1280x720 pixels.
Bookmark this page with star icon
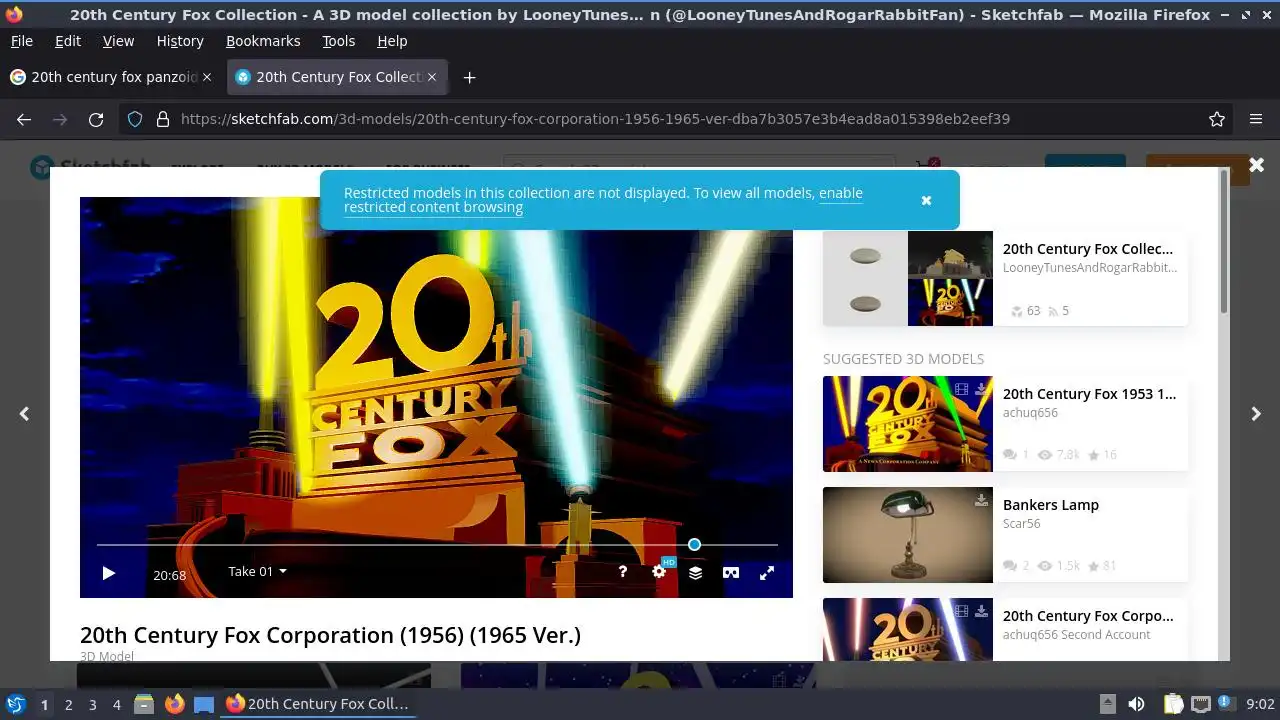(1217, 119)
